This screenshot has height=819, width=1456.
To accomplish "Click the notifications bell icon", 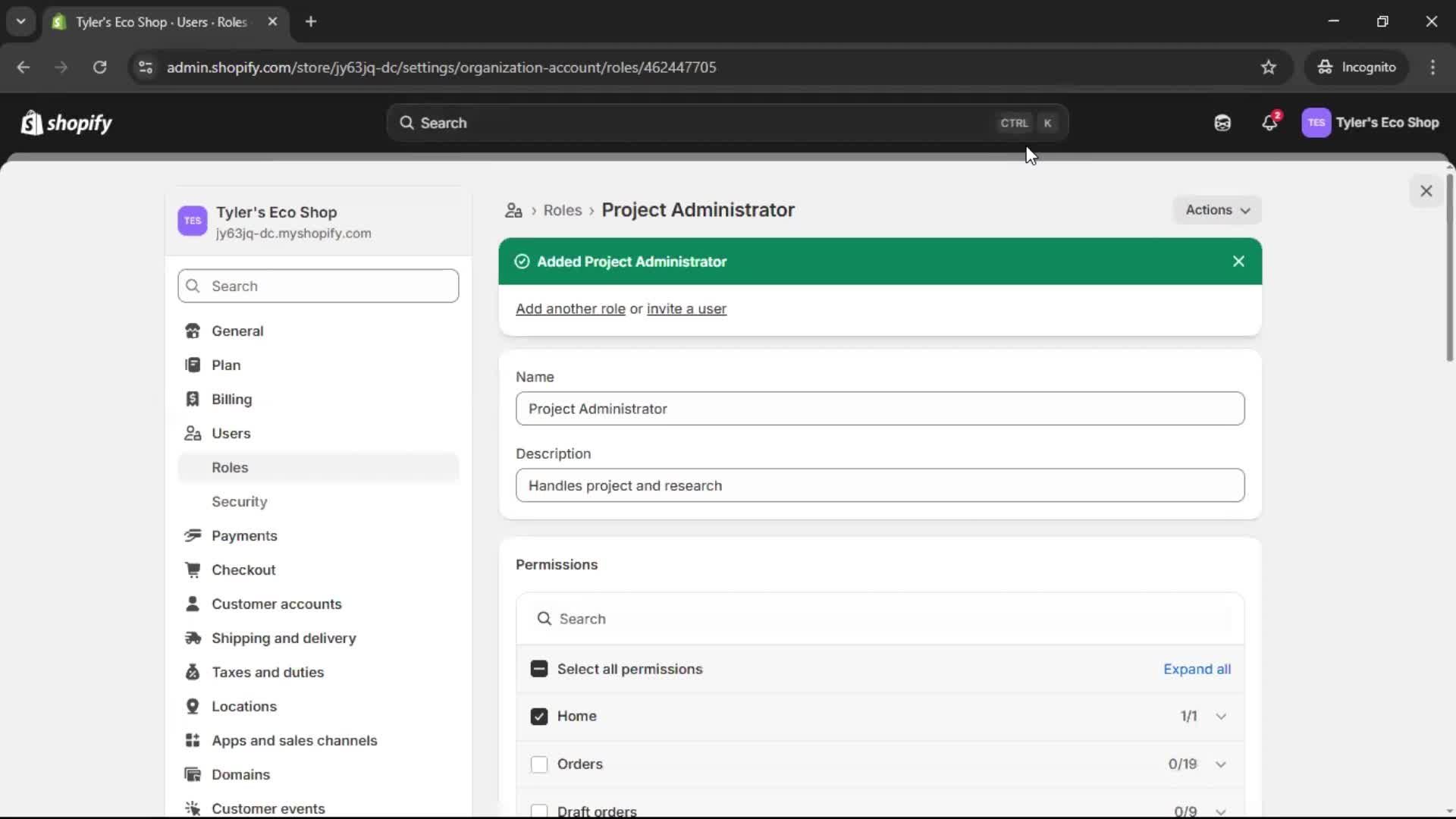I will (1269, 123).
